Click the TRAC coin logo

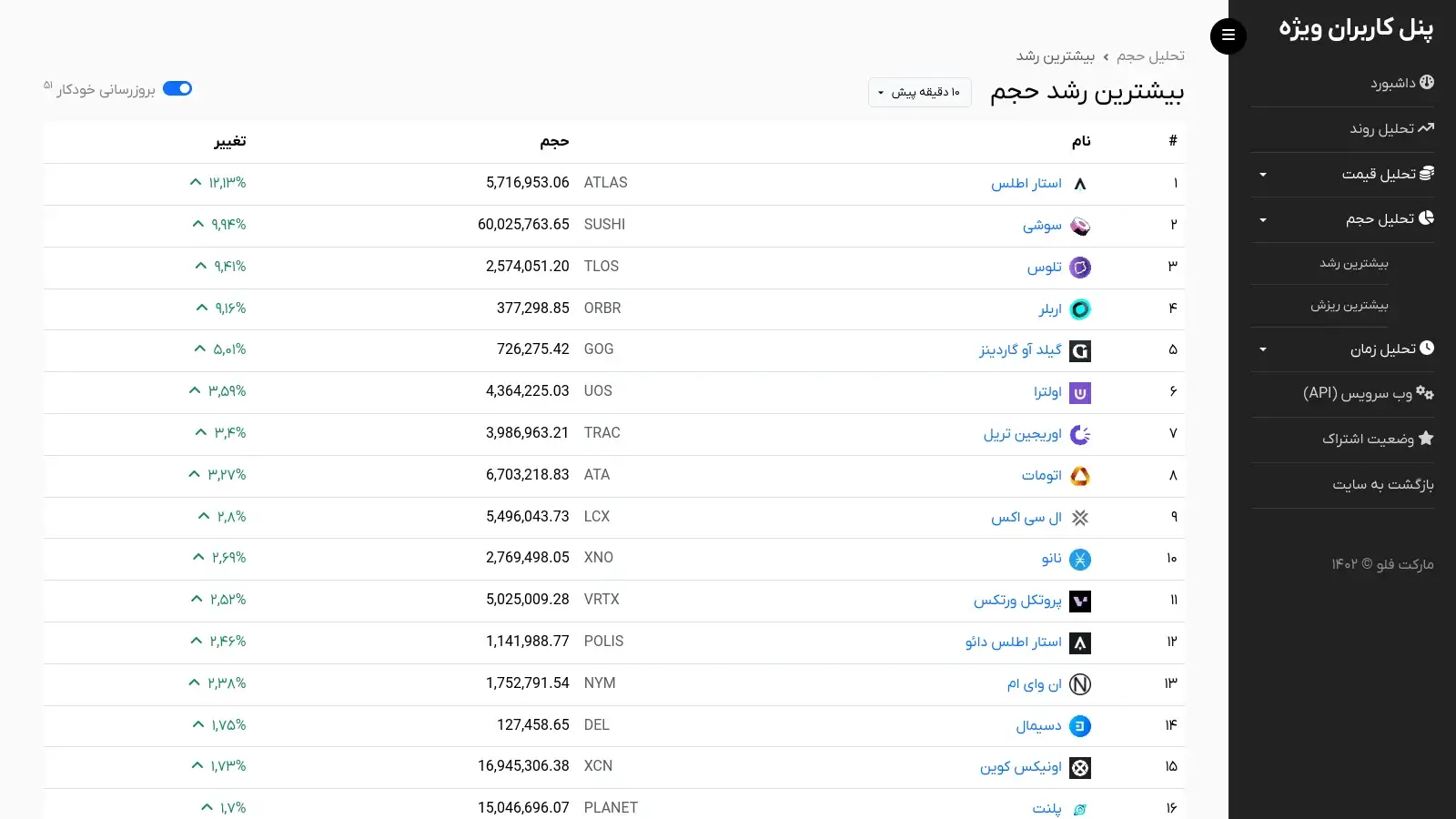tap(1080, 435)
